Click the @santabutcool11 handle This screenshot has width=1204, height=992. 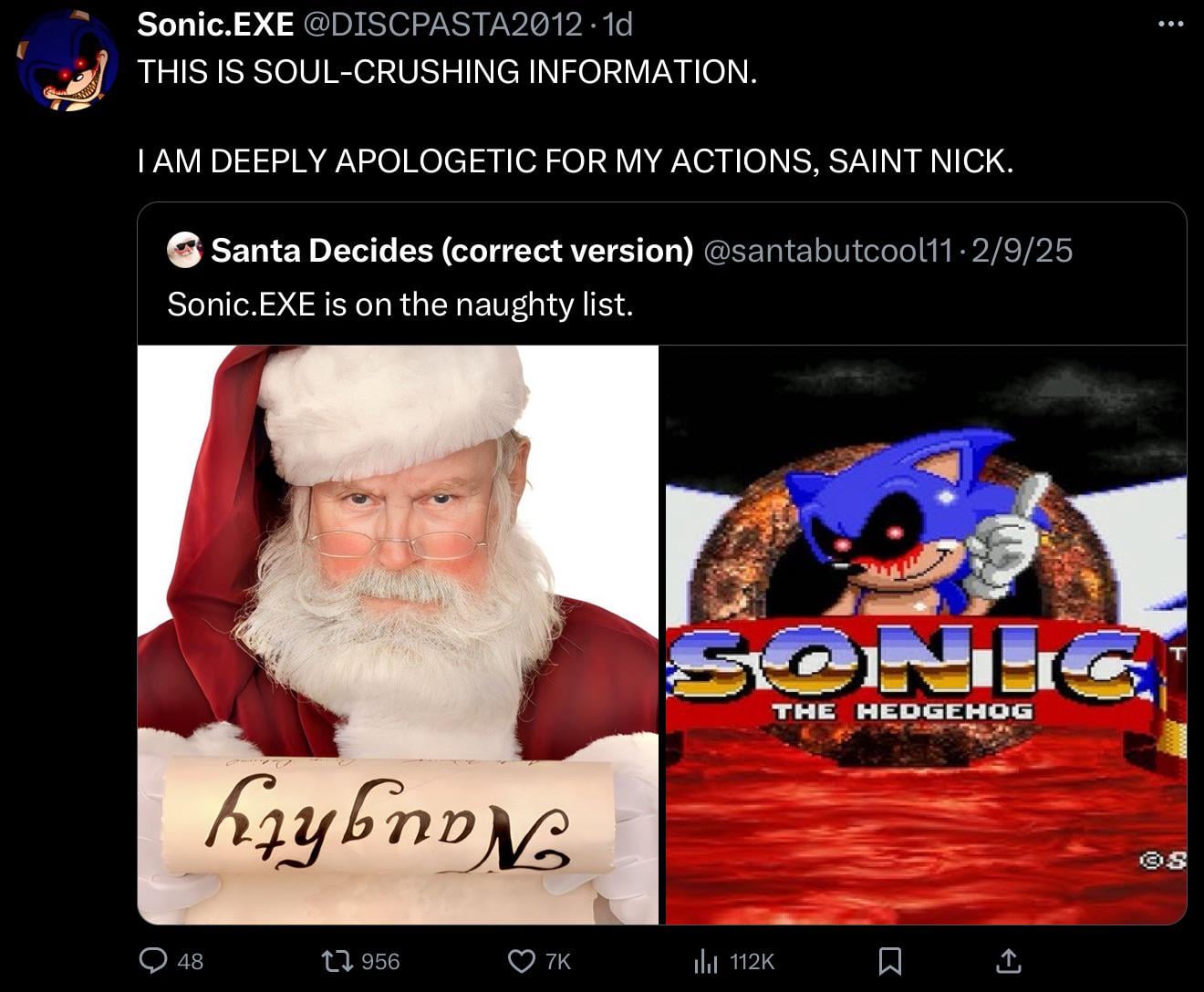coord(828,250)
